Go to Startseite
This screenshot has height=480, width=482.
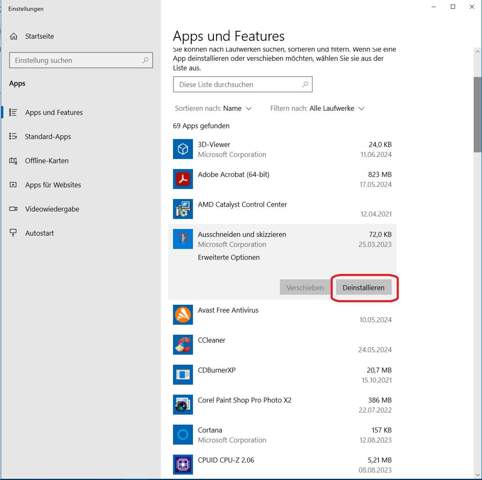39,36
